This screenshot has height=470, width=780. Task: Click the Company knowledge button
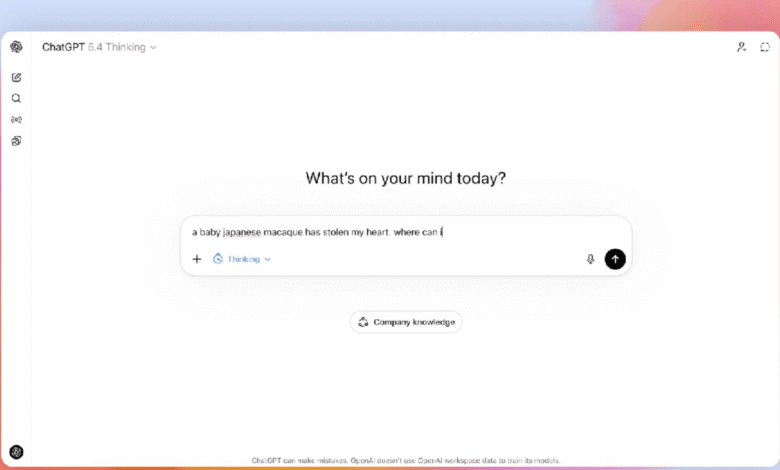(x=406, y=322)
